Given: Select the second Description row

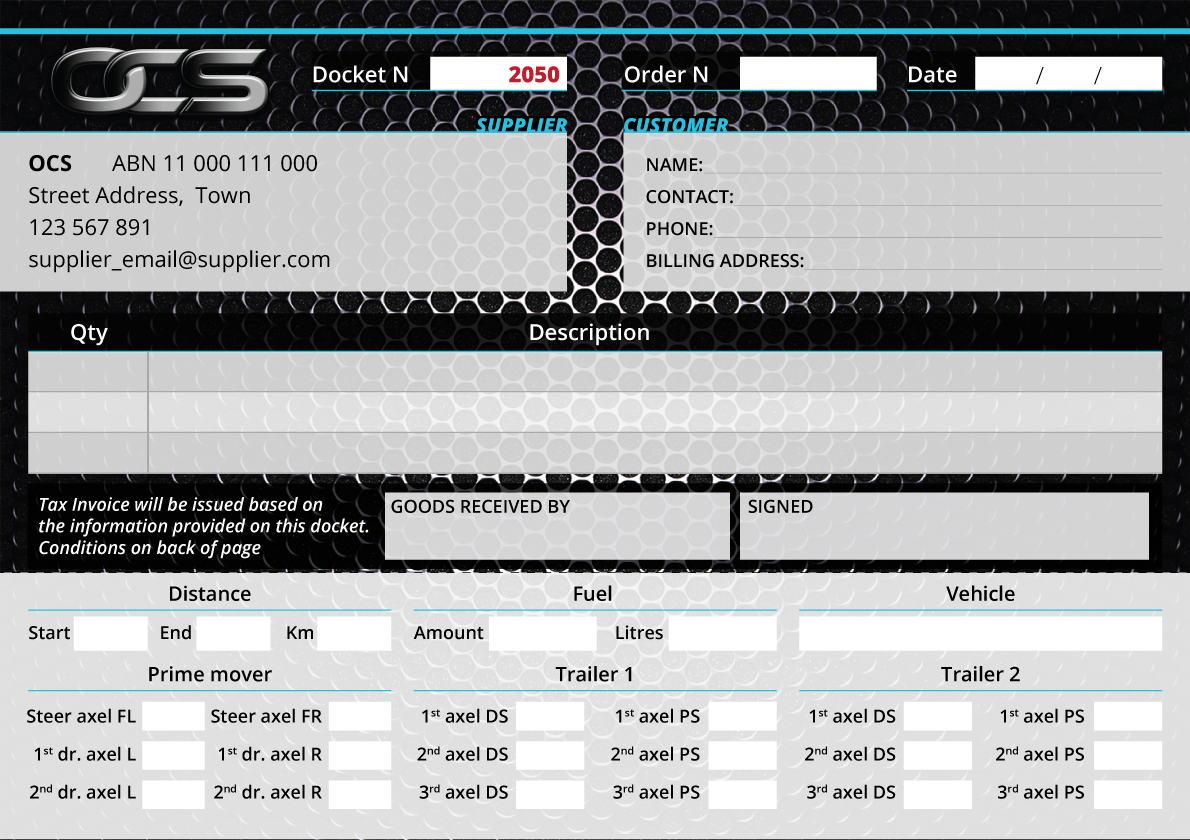Looking at the screenshot, I should click(x=654, y=412).
